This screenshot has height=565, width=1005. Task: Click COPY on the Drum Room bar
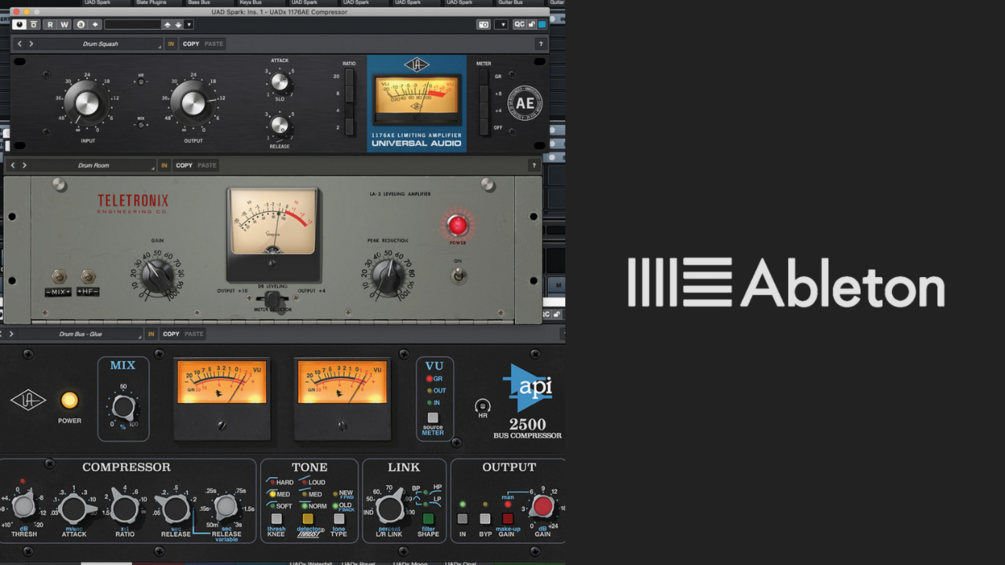tap(184, 165)
